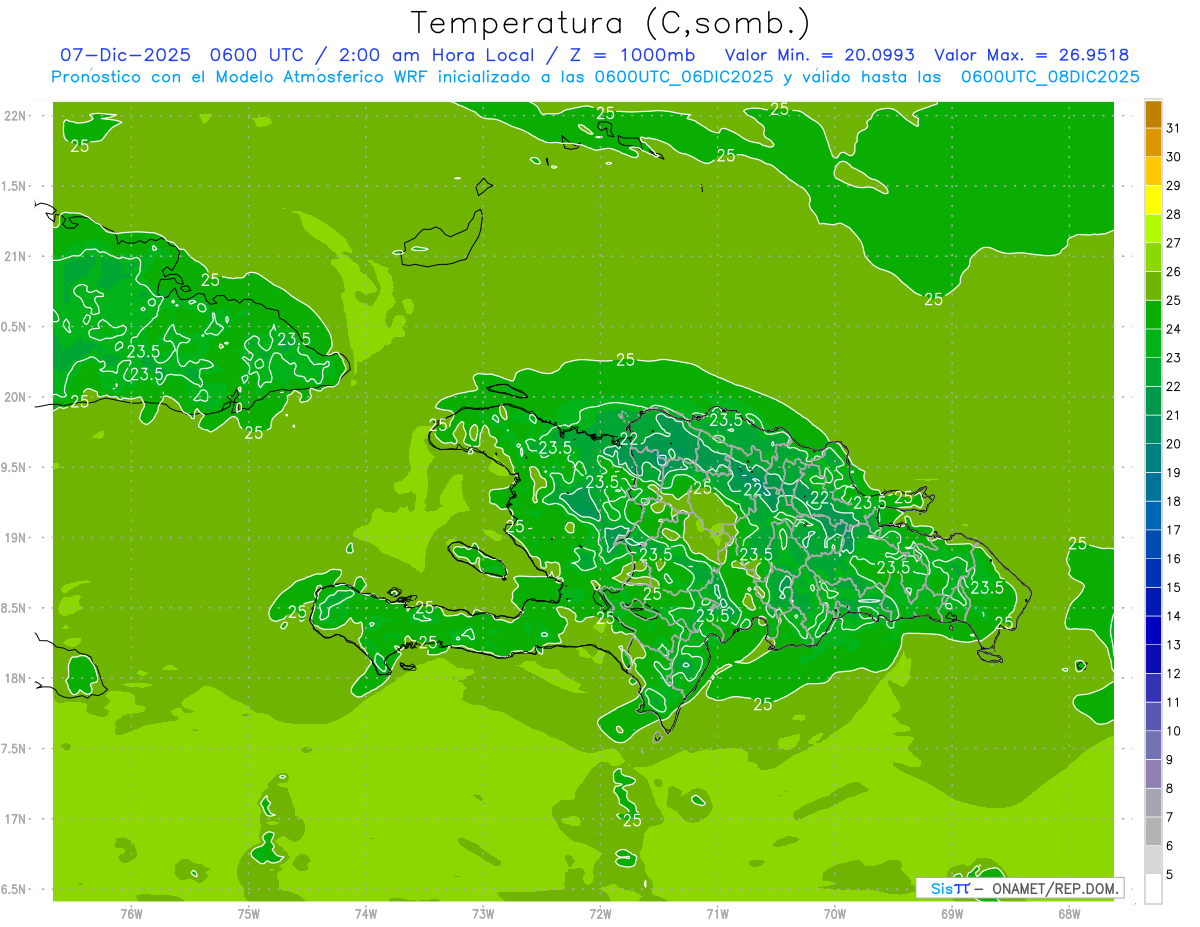Click the longitude label "71W"
The height and width of the screenshot is (927, 1200).
pyautogui.click(x=717, y=914)
